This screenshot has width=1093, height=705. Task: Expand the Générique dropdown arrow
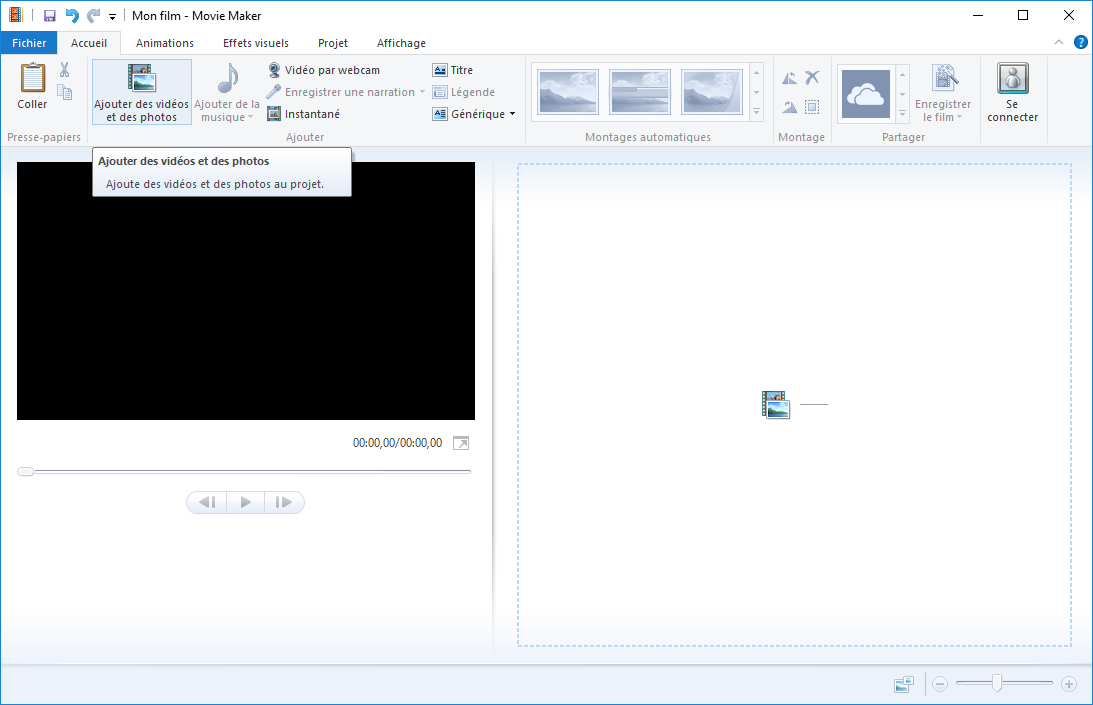coord(512,114)
